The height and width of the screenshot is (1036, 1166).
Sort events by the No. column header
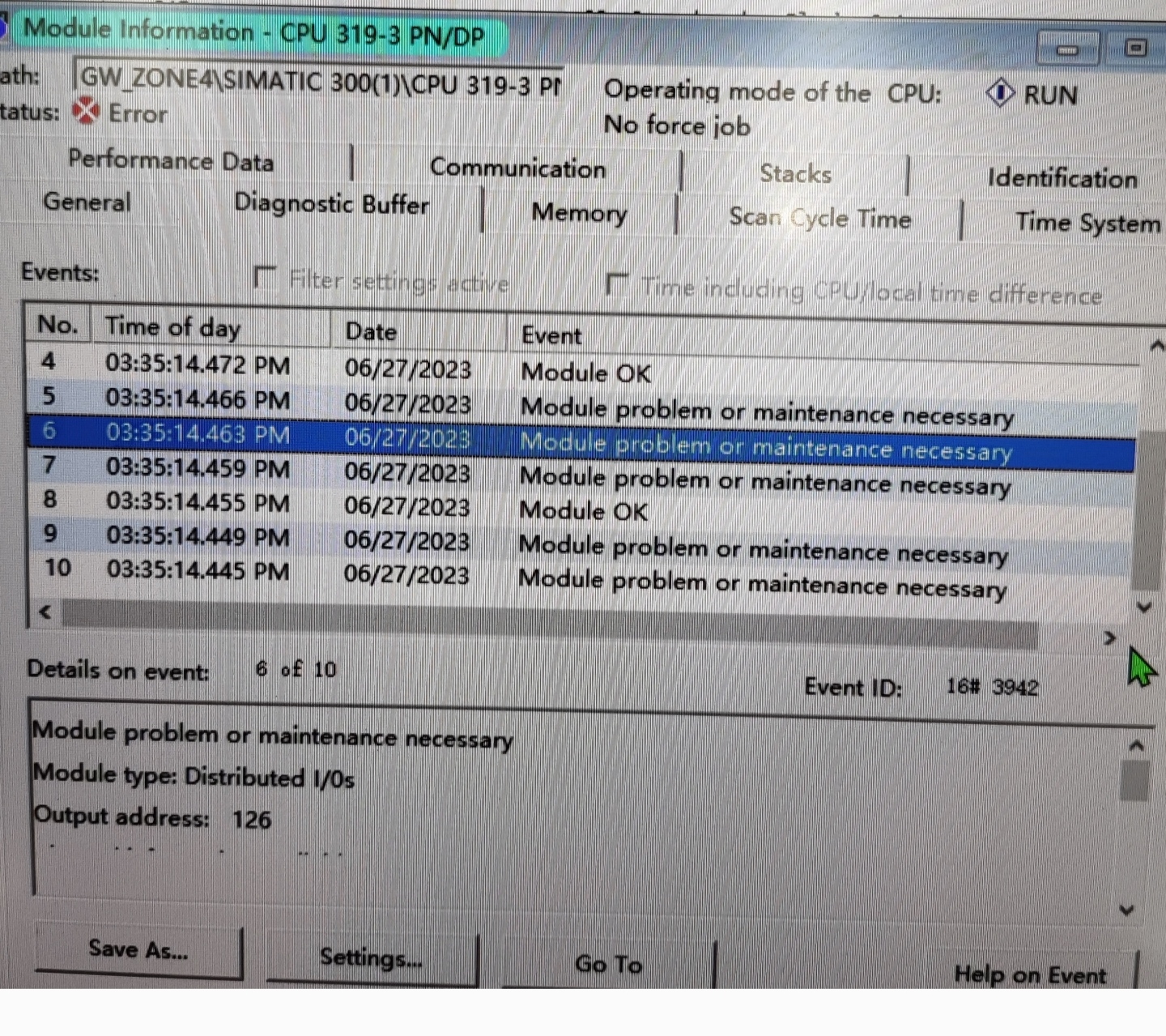coord(57,325)
